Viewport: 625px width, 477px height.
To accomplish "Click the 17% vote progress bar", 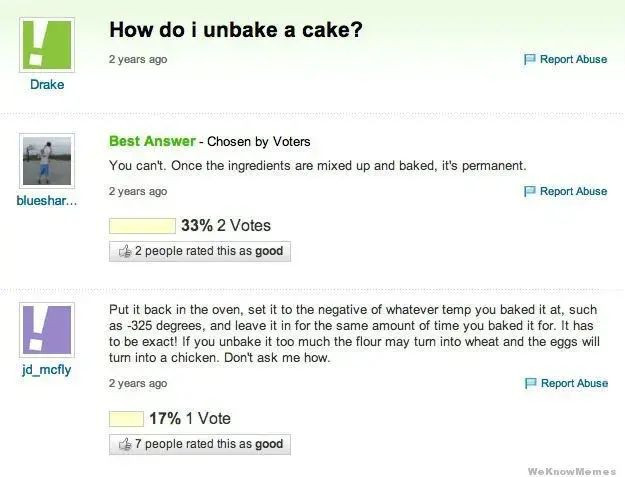I will click(x=126, y=418).
